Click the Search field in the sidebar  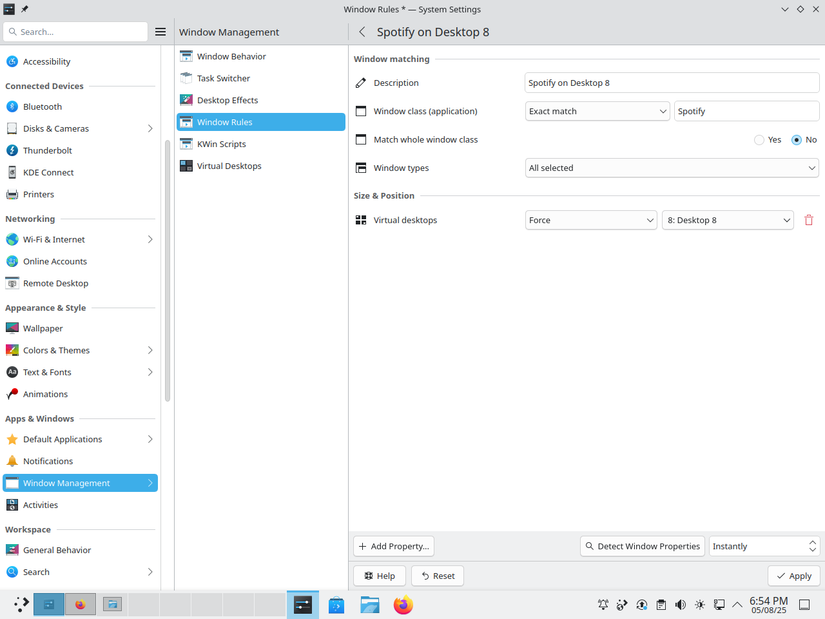75,31
